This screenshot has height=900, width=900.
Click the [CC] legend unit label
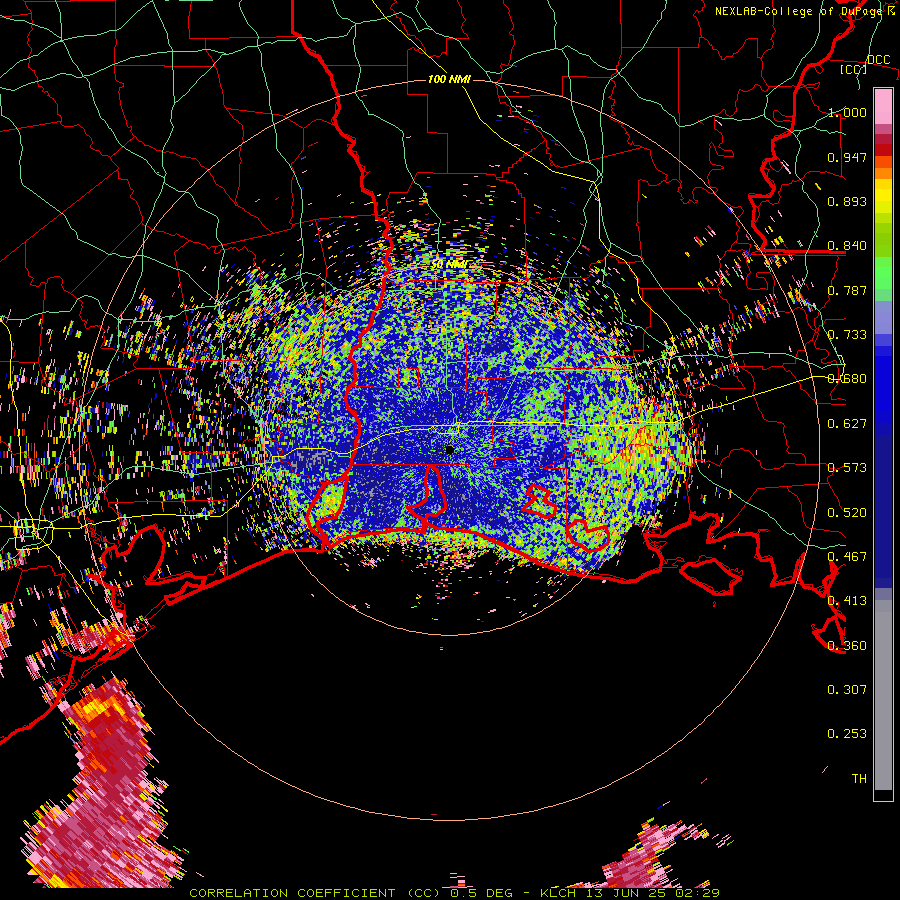[854, 70]
